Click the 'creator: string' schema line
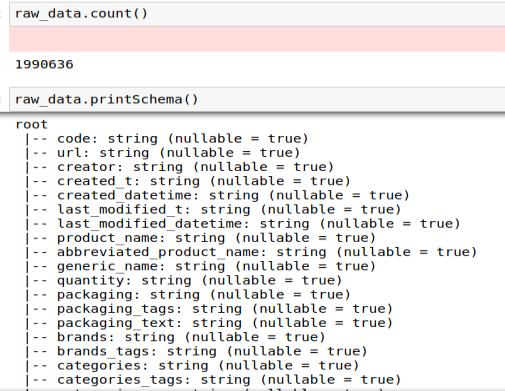Screen dimensions: 505x391 coord(179,167)
